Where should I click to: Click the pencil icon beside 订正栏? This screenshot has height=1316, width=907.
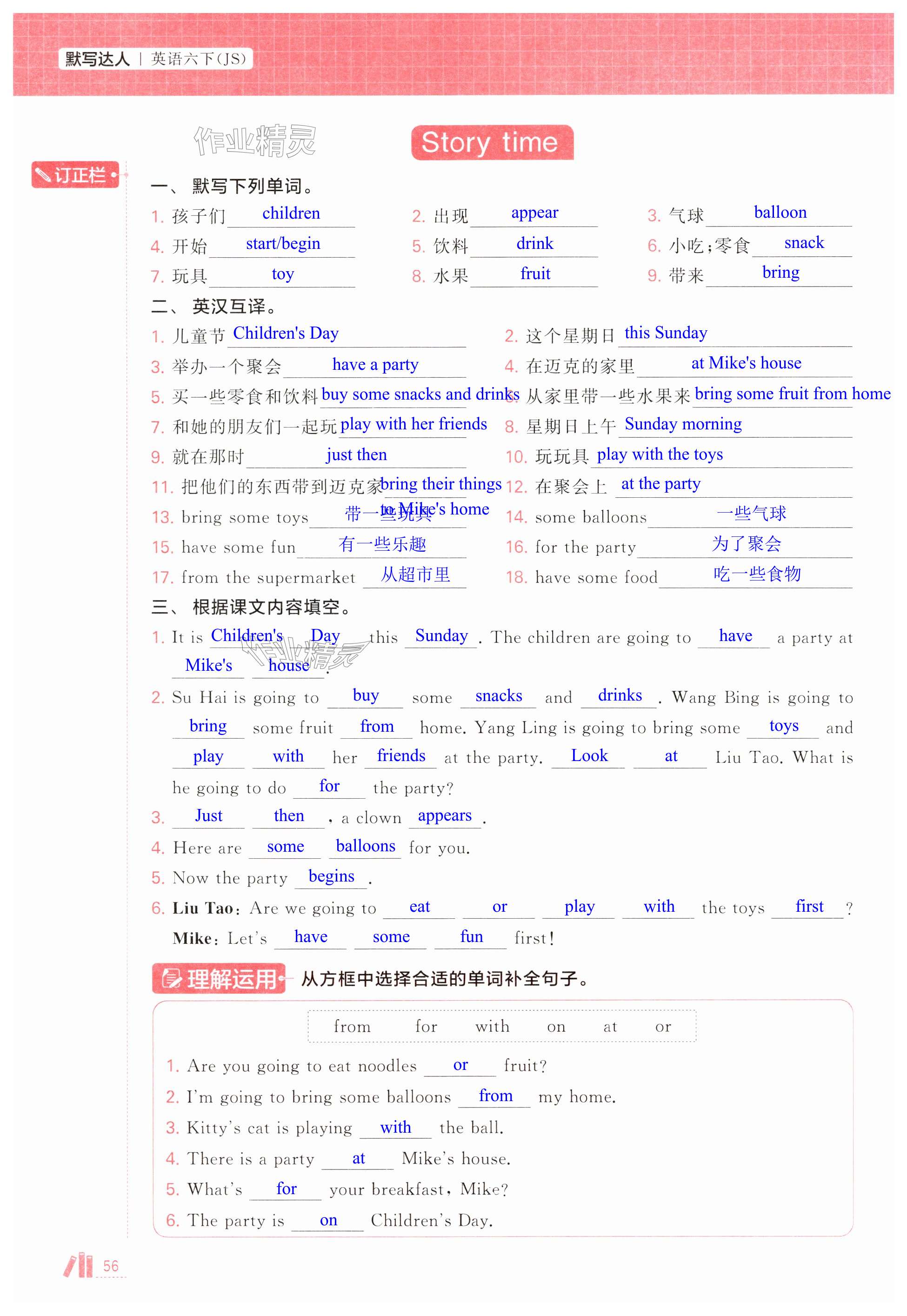pos(43,175)
